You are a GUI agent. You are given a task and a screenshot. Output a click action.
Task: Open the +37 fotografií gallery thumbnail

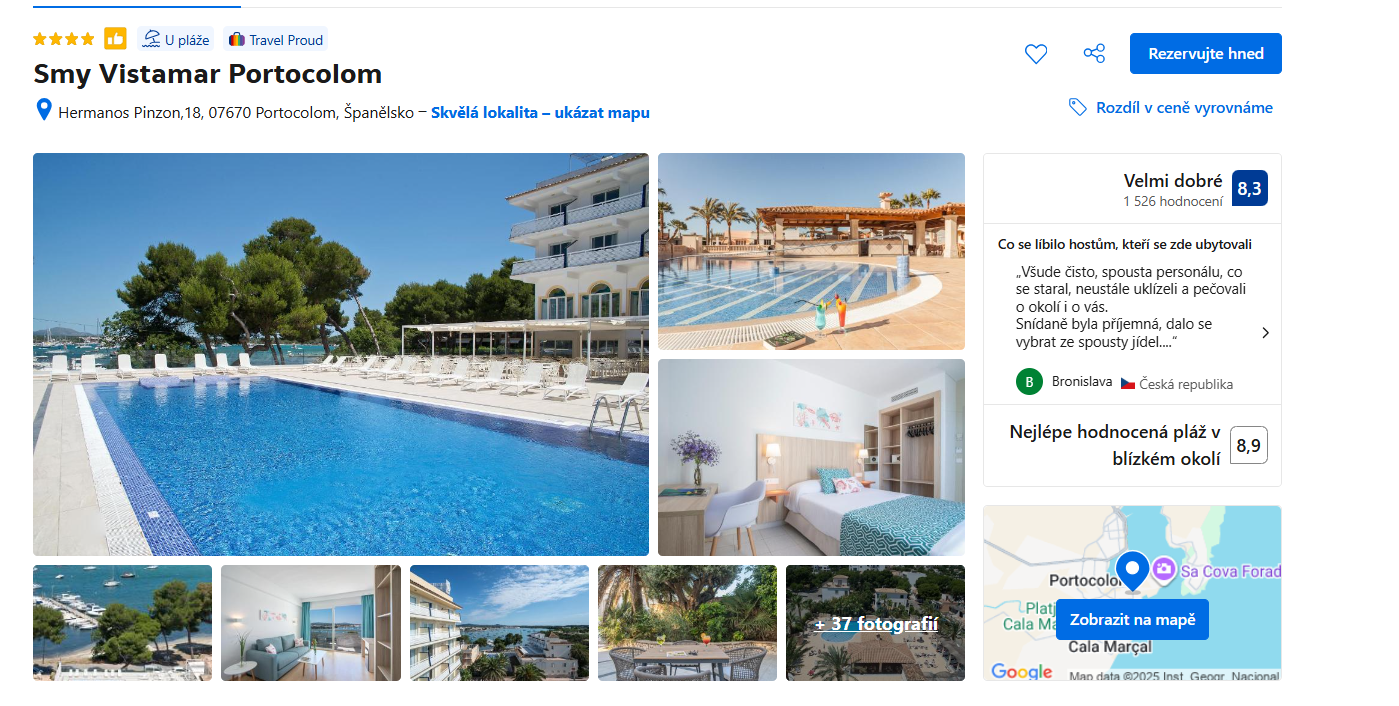[875, 623]
